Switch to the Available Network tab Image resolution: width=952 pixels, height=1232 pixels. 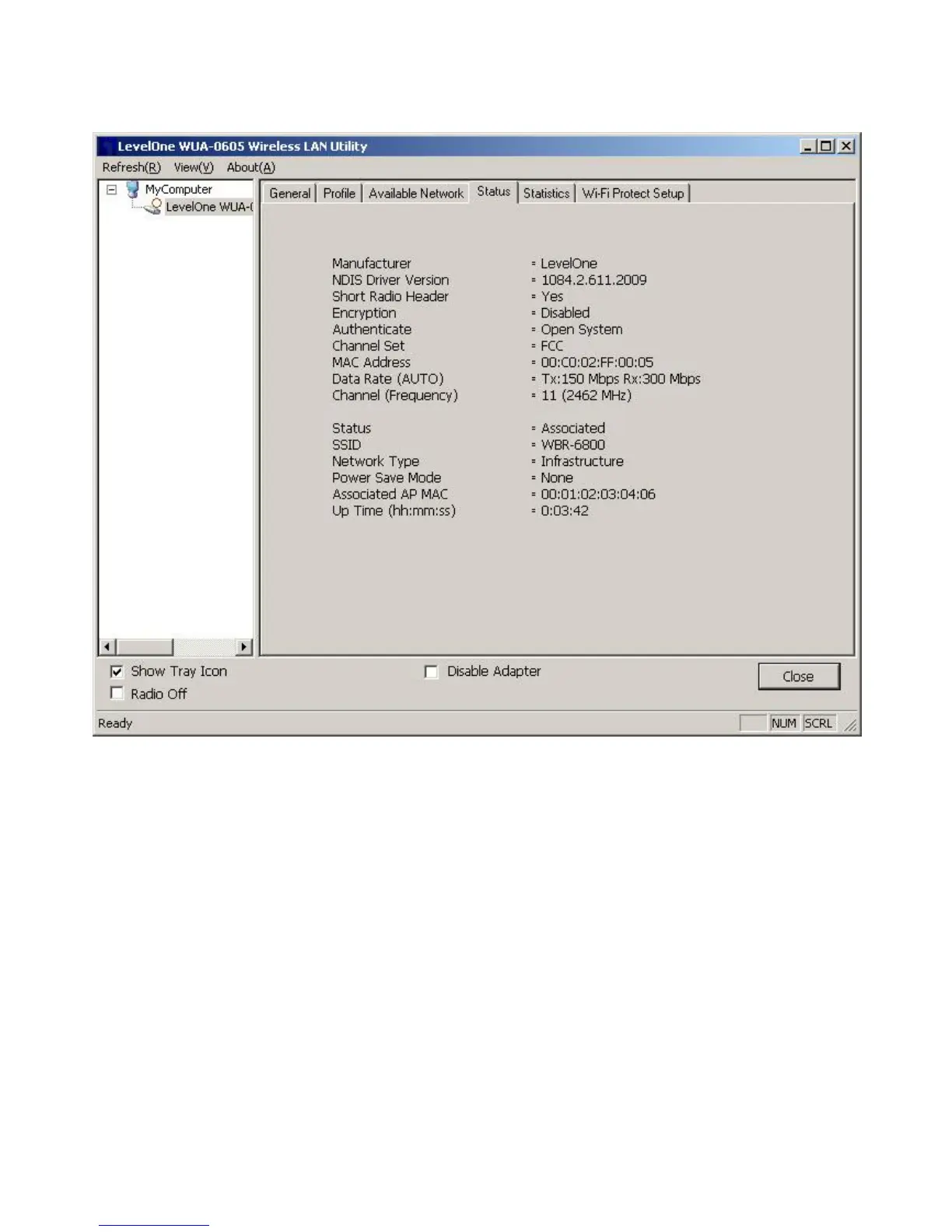pyautogui.click(x=416, y=194)
